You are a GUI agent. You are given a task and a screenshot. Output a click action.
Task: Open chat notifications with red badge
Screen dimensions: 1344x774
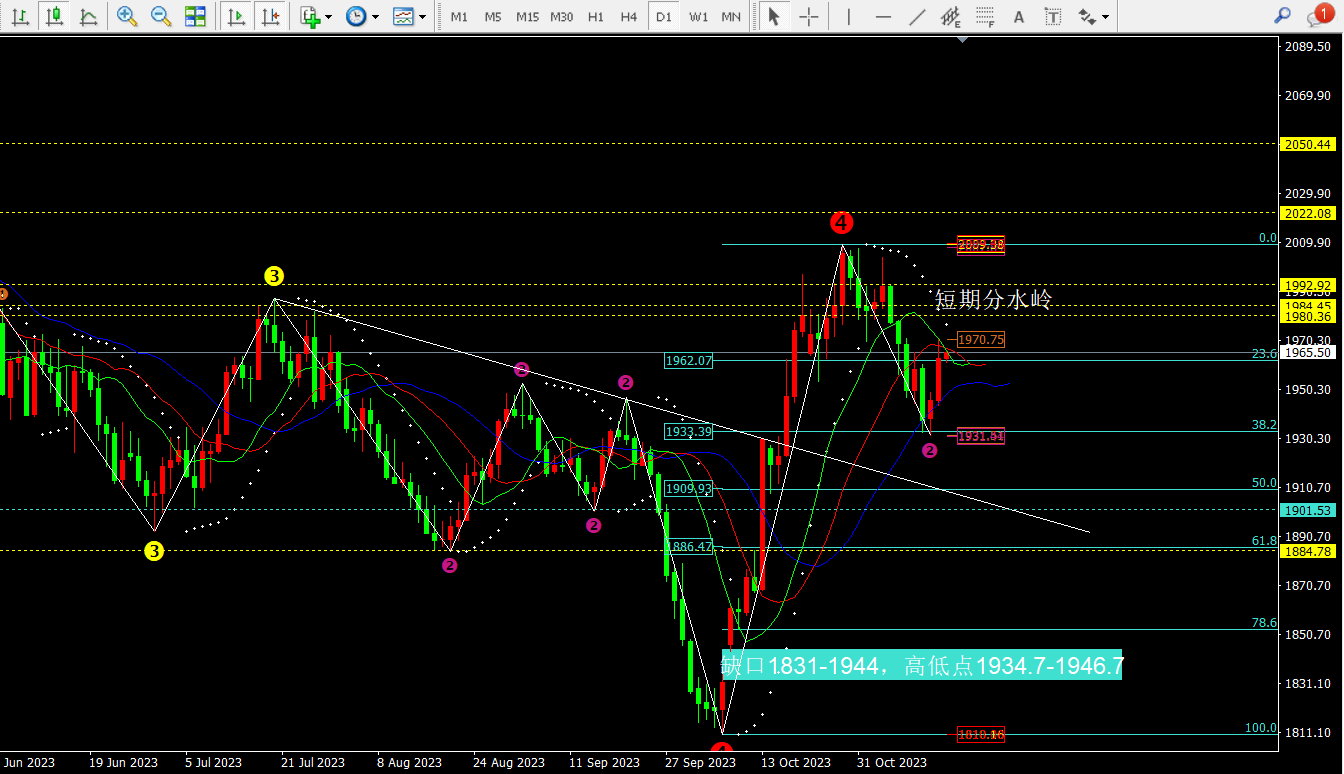point(1320,15)
